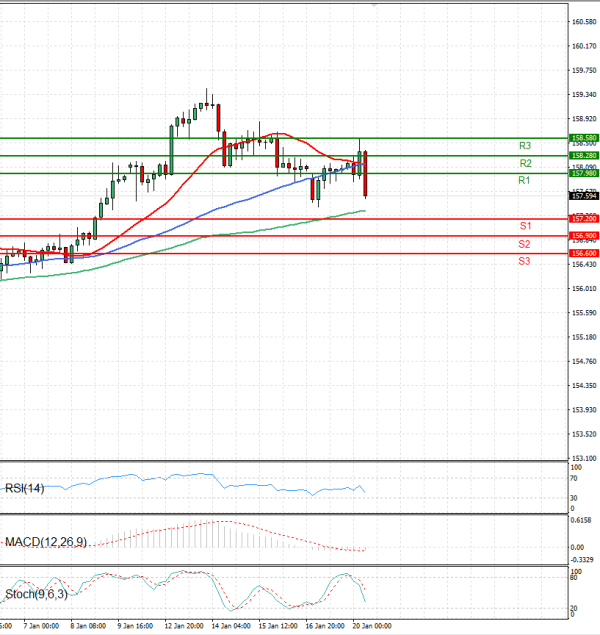The image size is (600, 635).
Task: Click the S2 support label
Action: point(524,244)
